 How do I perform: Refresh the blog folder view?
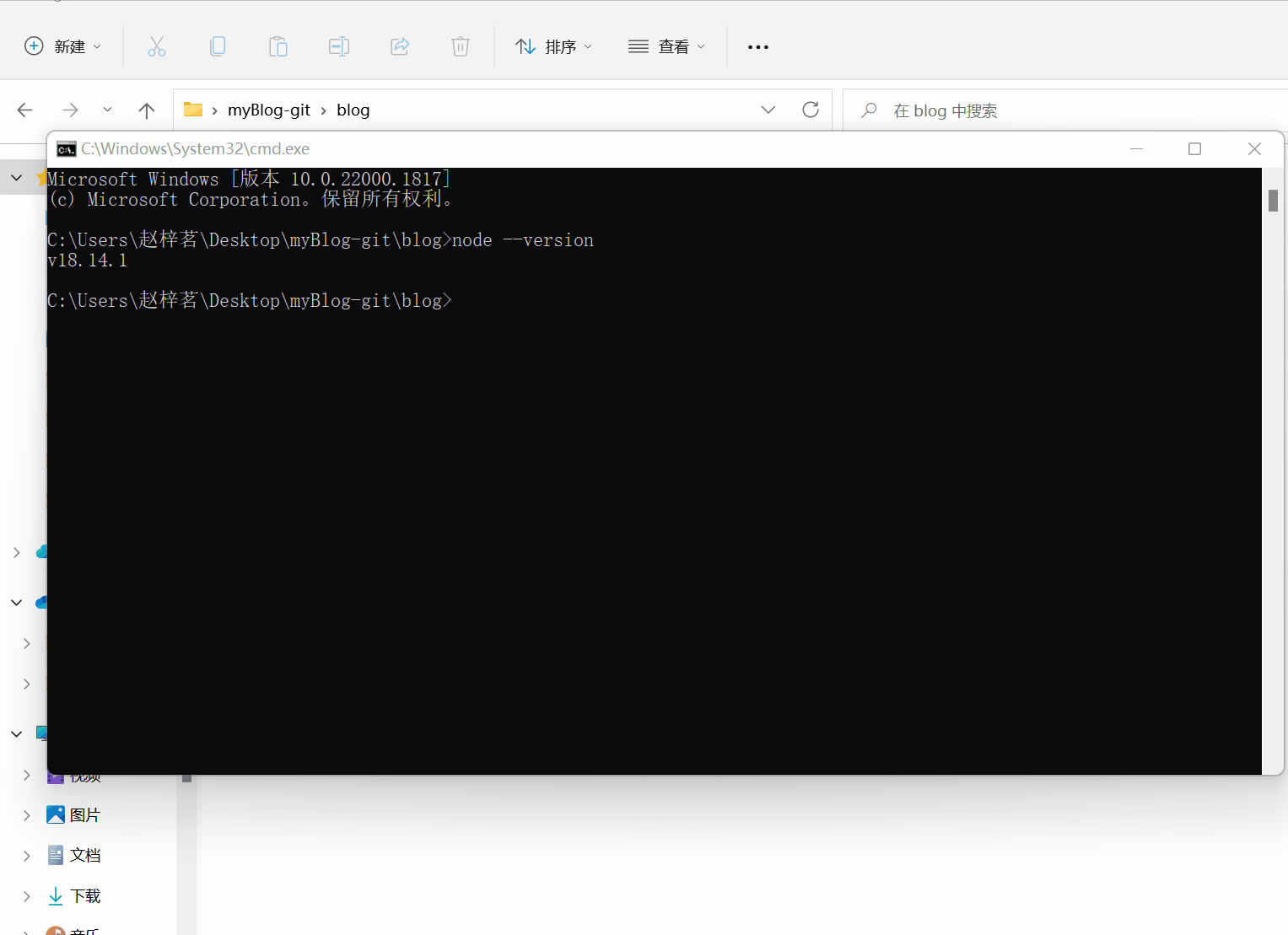[811, 110]
